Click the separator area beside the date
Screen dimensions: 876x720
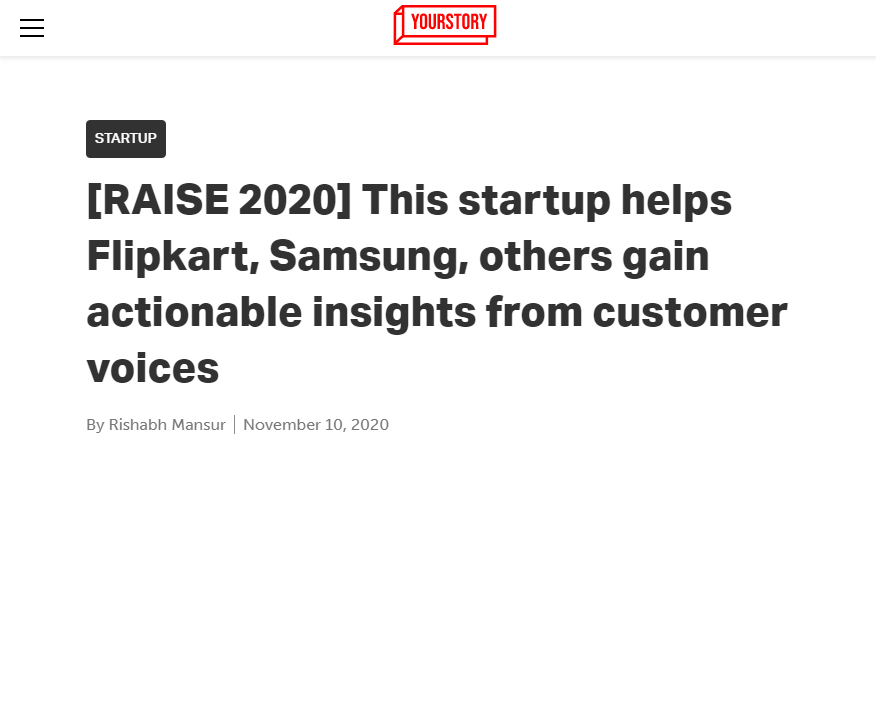click(x=235, y=424)
